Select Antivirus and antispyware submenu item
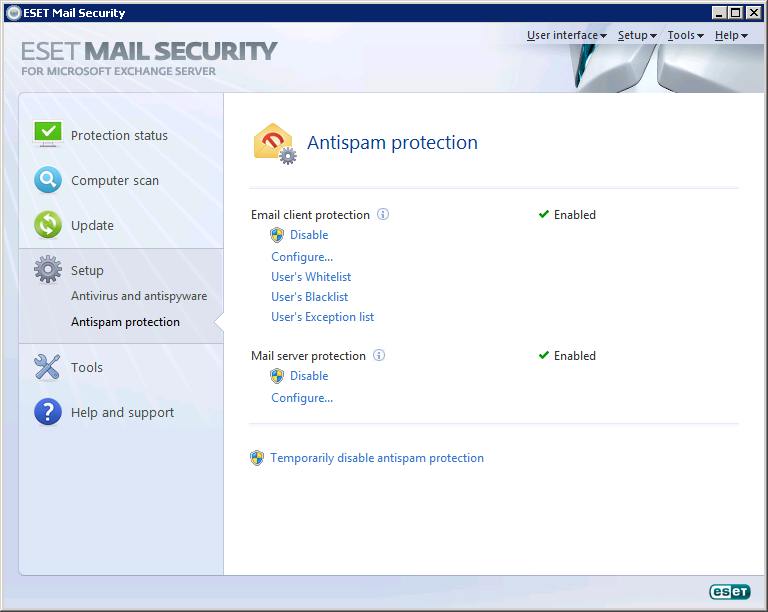 pos(139,296)
